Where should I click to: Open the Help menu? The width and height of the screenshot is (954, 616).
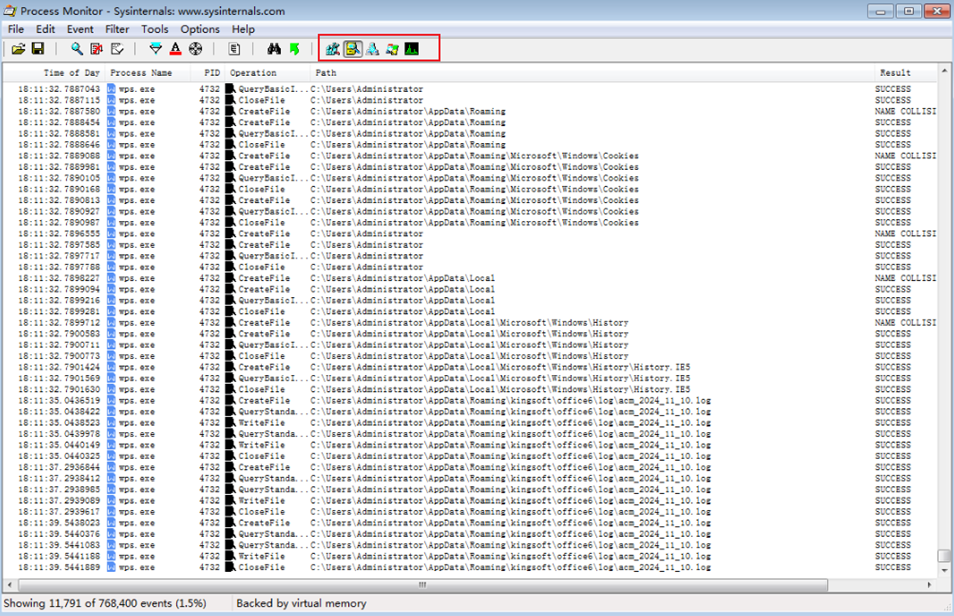(x=243, y=29)
